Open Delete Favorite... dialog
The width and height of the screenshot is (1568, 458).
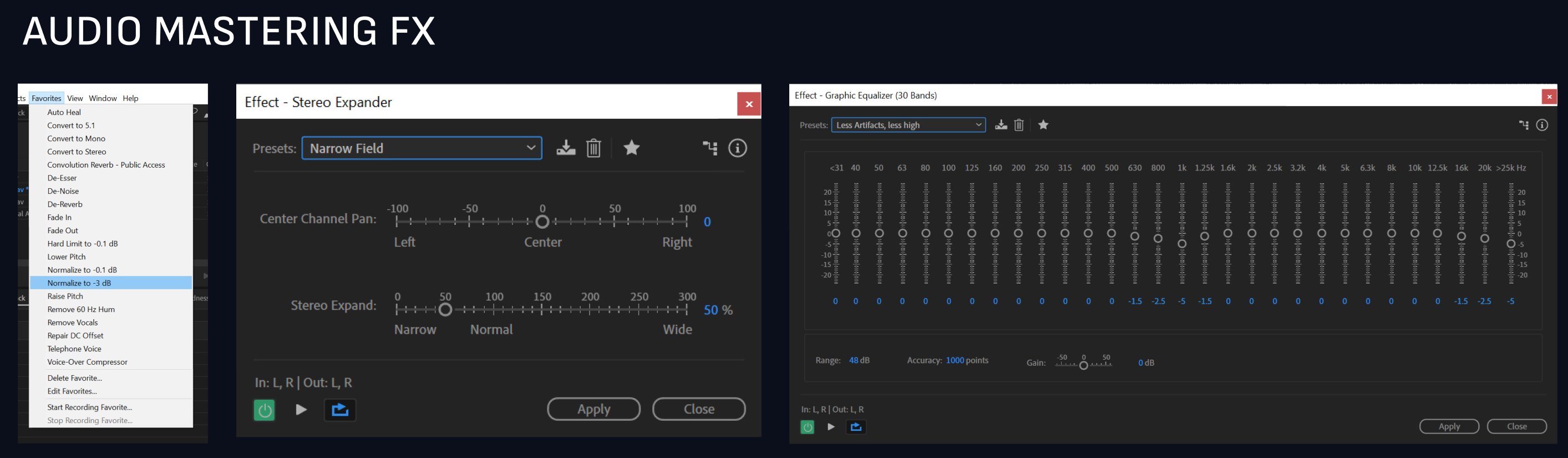(111, 378)
